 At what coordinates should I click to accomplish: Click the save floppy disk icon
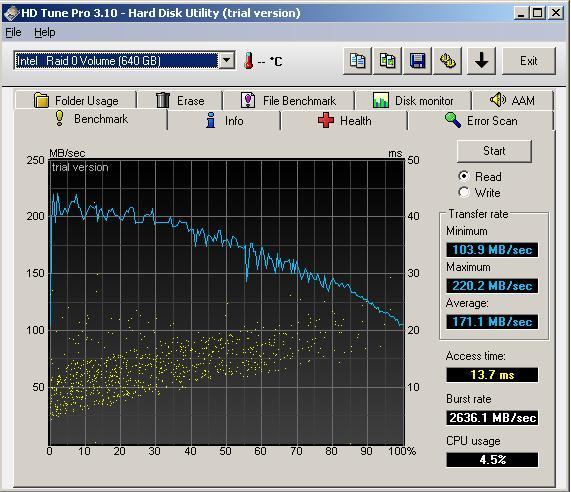tap(417, 61)
